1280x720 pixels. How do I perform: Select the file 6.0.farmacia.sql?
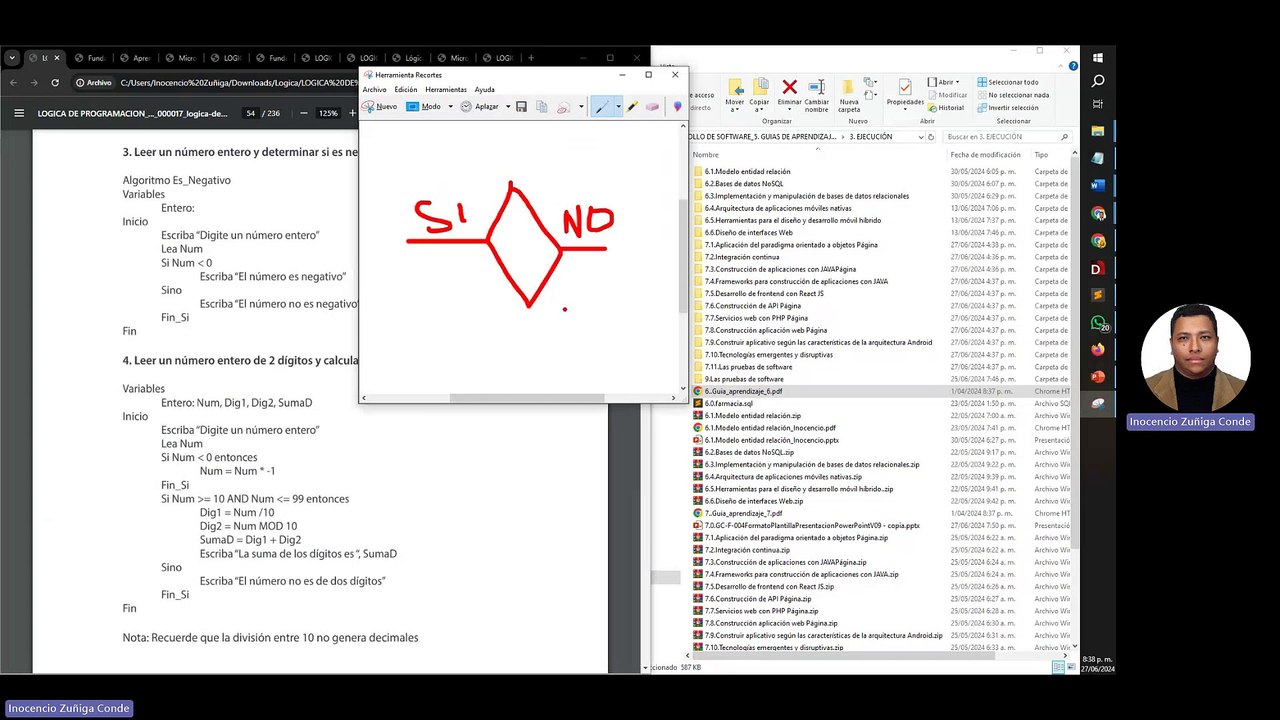728,404
